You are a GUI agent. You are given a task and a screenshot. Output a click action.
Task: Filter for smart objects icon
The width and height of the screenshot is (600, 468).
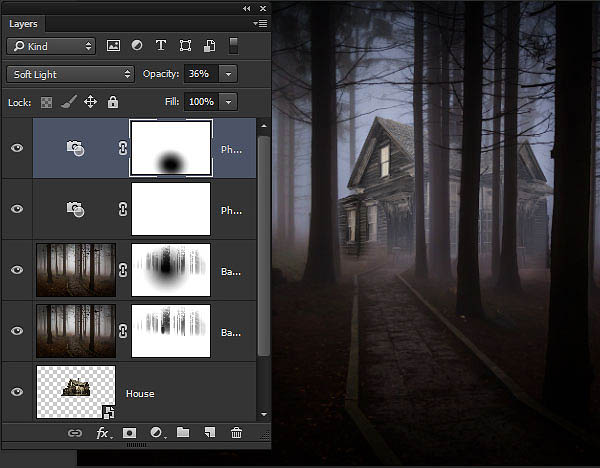pos(209,46)
